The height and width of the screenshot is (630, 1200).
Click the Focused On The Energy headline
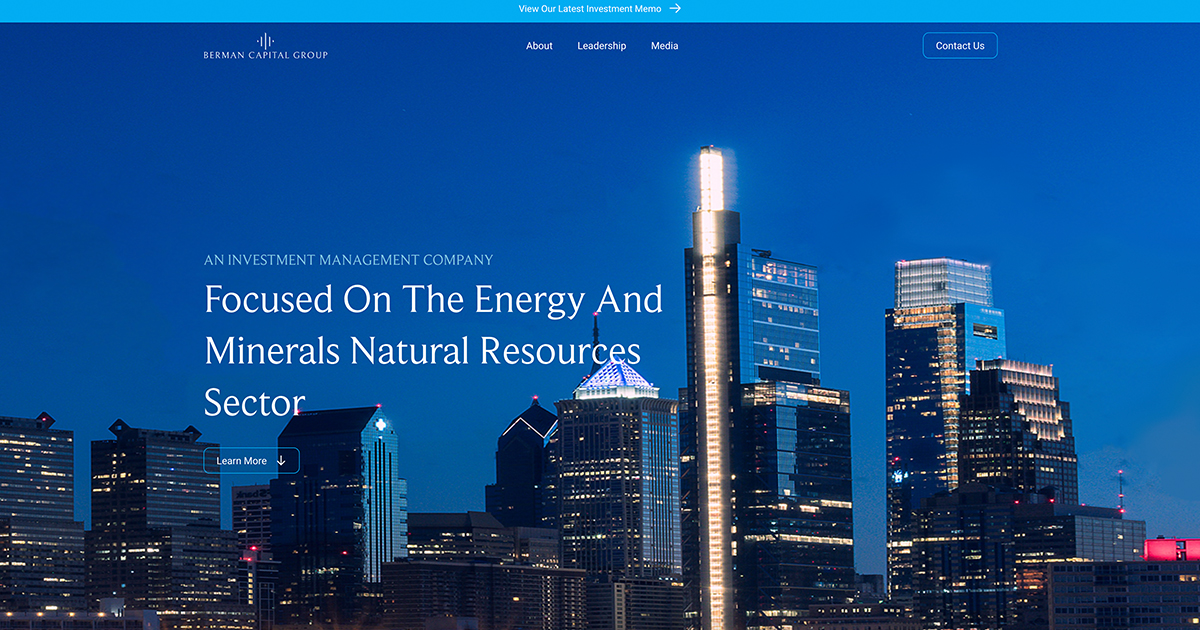(433, 300)
